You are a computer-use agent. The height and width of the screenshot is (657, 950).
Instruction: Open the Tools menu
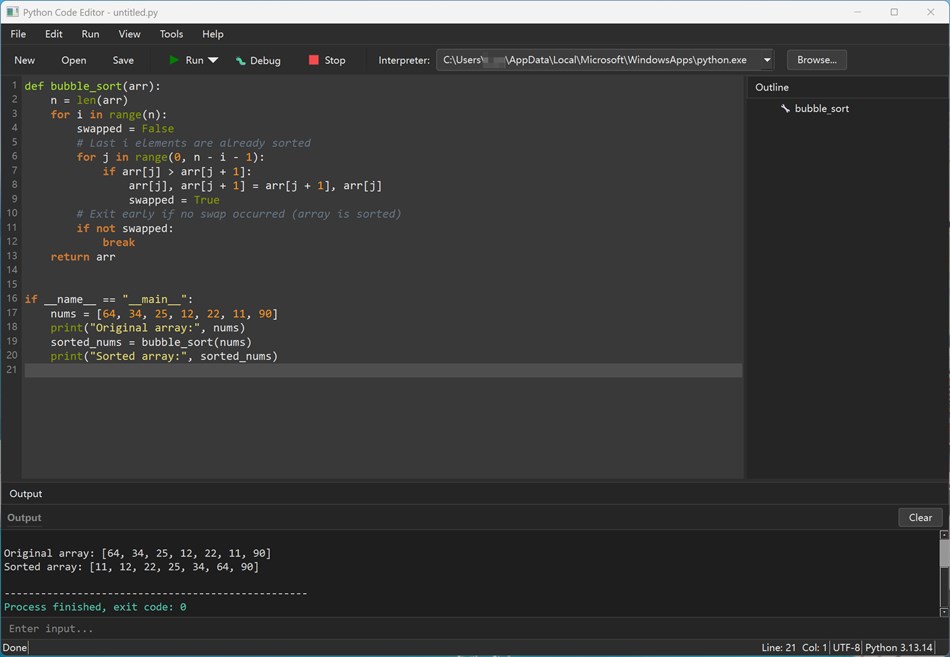click(x=171, y=34)
